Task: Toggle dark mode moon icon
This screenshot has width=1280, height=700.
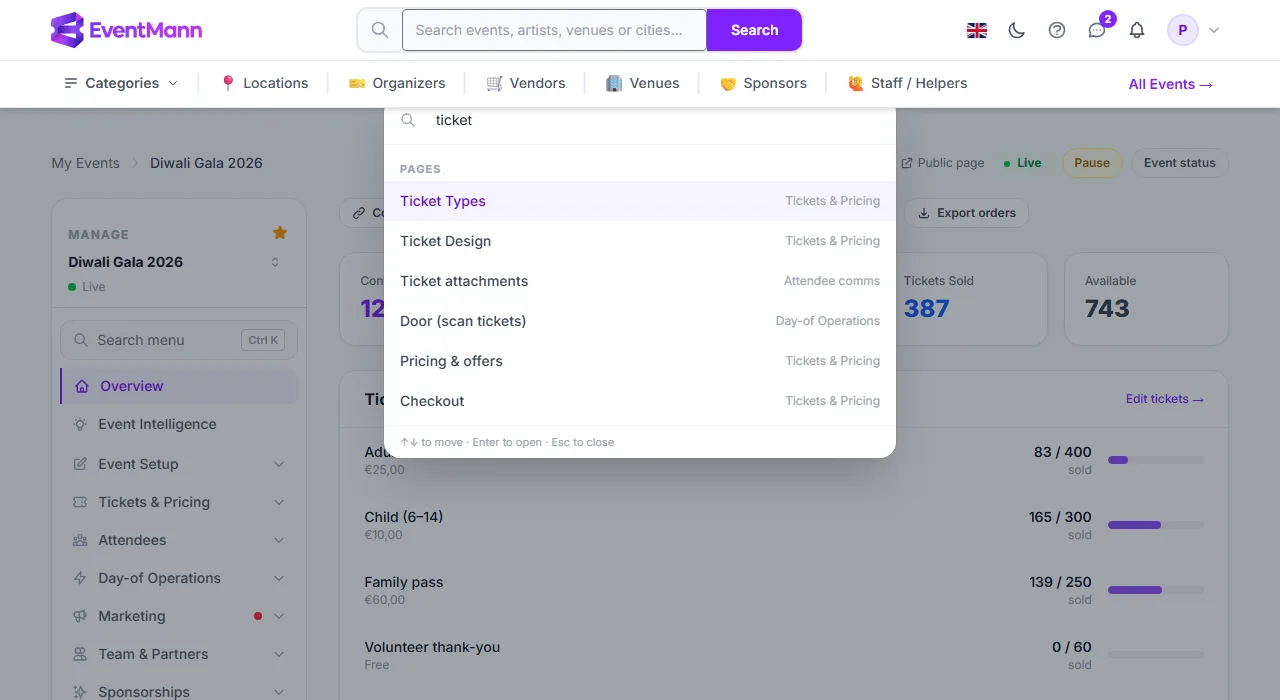Action: (1017, 31)
